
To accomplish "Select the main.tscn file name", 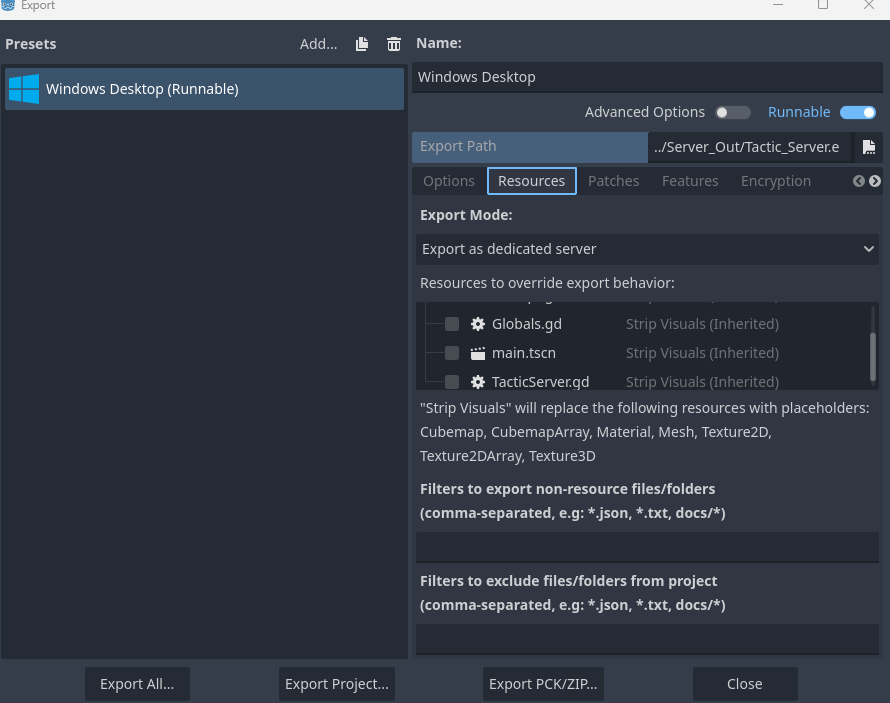I will 524,353.
